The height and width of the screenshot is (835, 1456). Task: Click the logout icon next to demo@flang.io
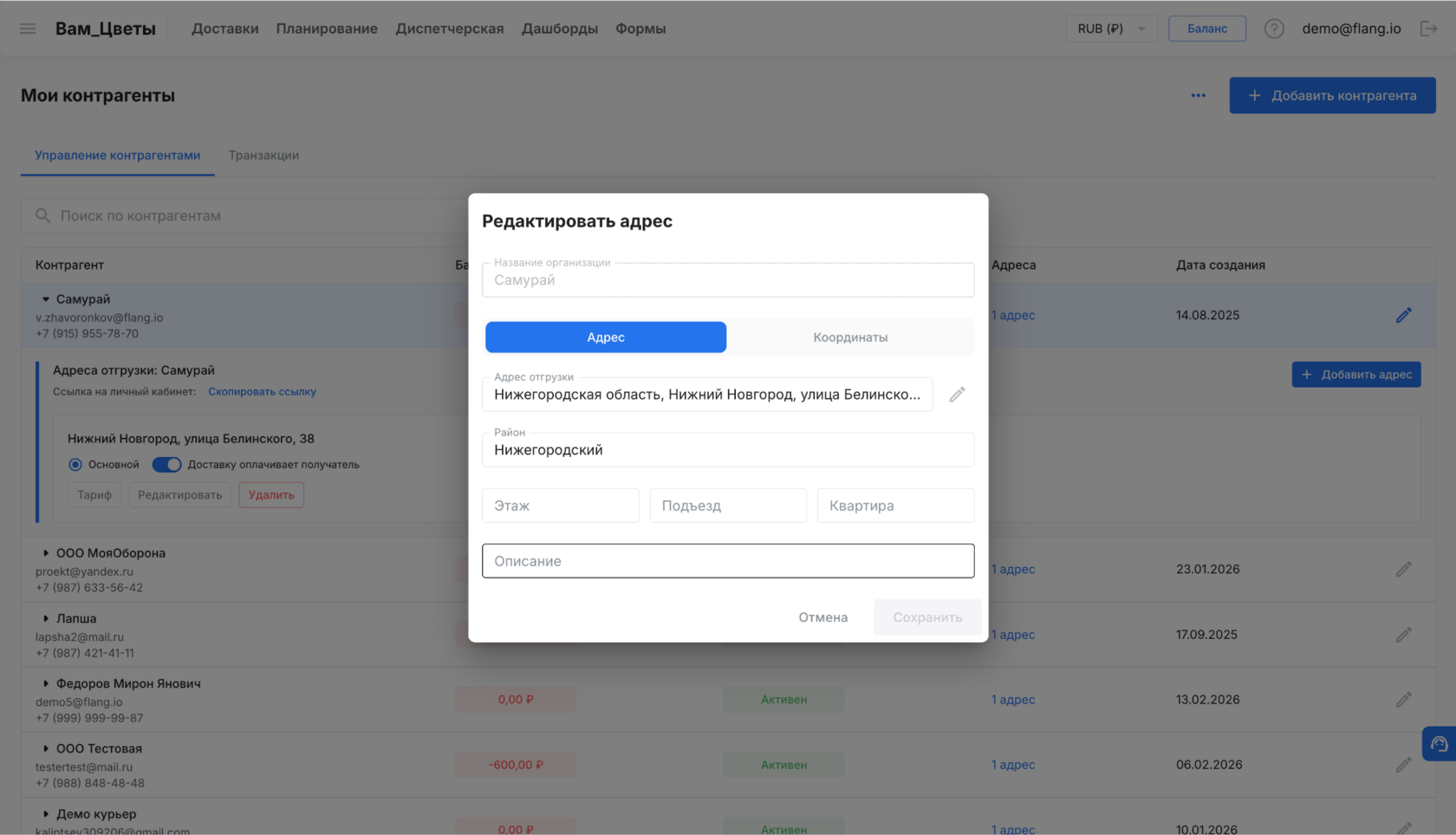pos(1428,29)
